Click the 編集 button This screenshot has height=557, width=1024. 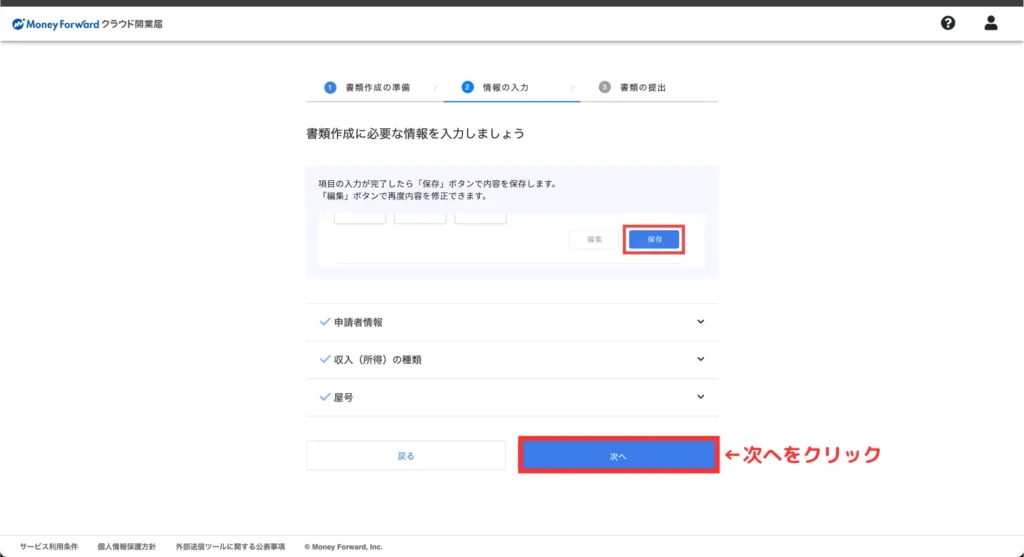[594, 240]
